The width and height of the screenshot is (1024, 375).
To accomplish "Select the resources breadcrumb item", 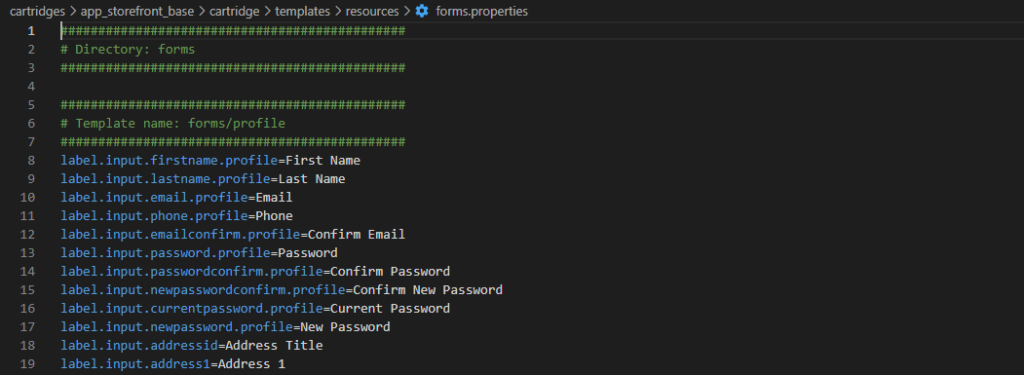I will 372,11.
